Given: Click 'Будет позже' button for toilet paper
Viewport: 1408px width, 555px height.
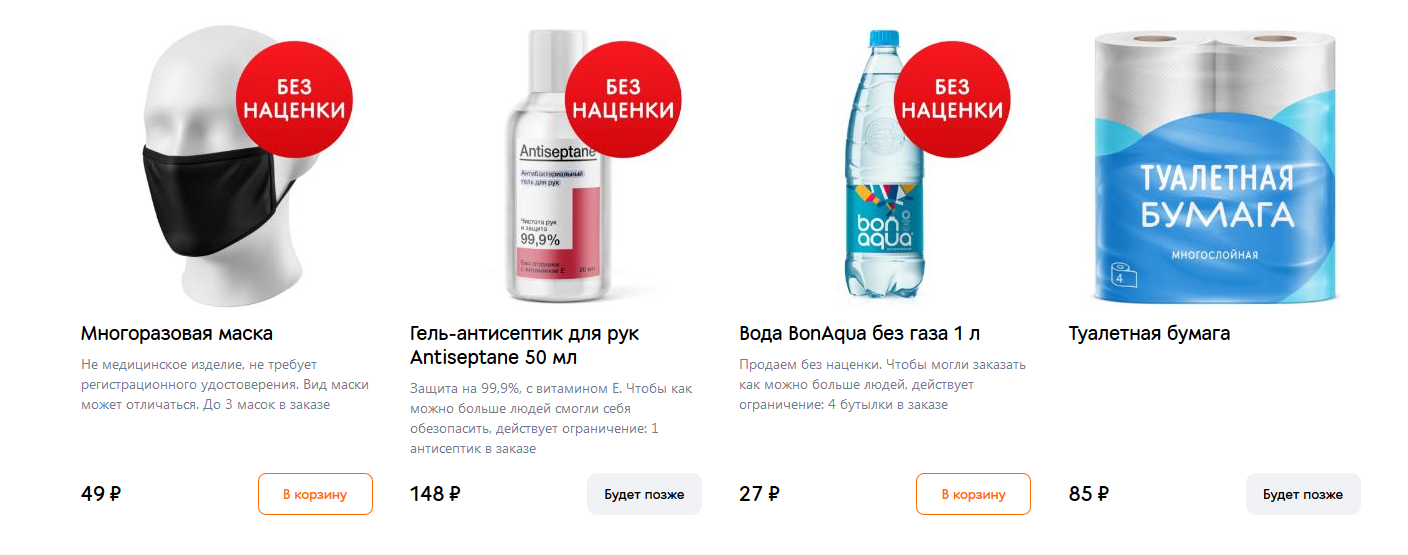Looking at the screenshot, I should 1303,494.
